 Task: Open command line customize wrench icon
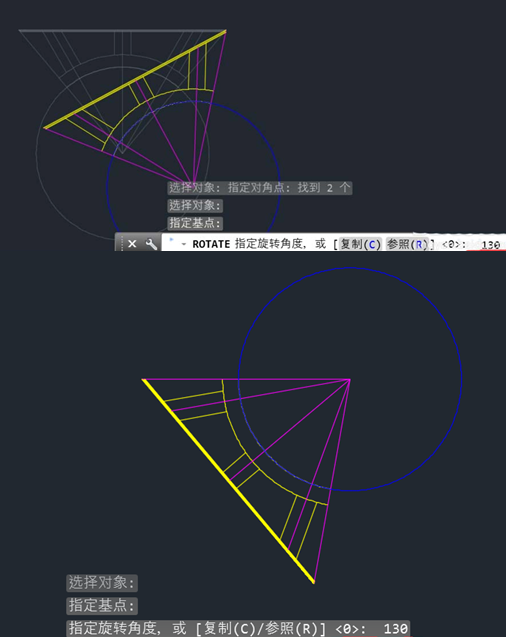click(151, 244)
